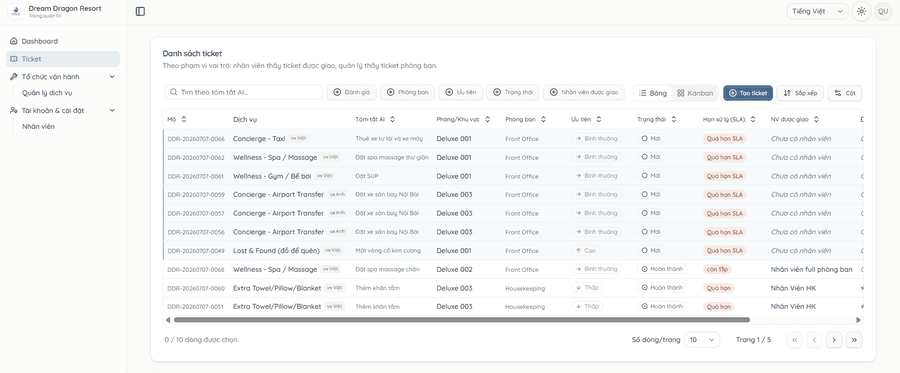Click Nhân viên full phòng ban assignee
Screen dimensions: 900x373
(812, 269)
